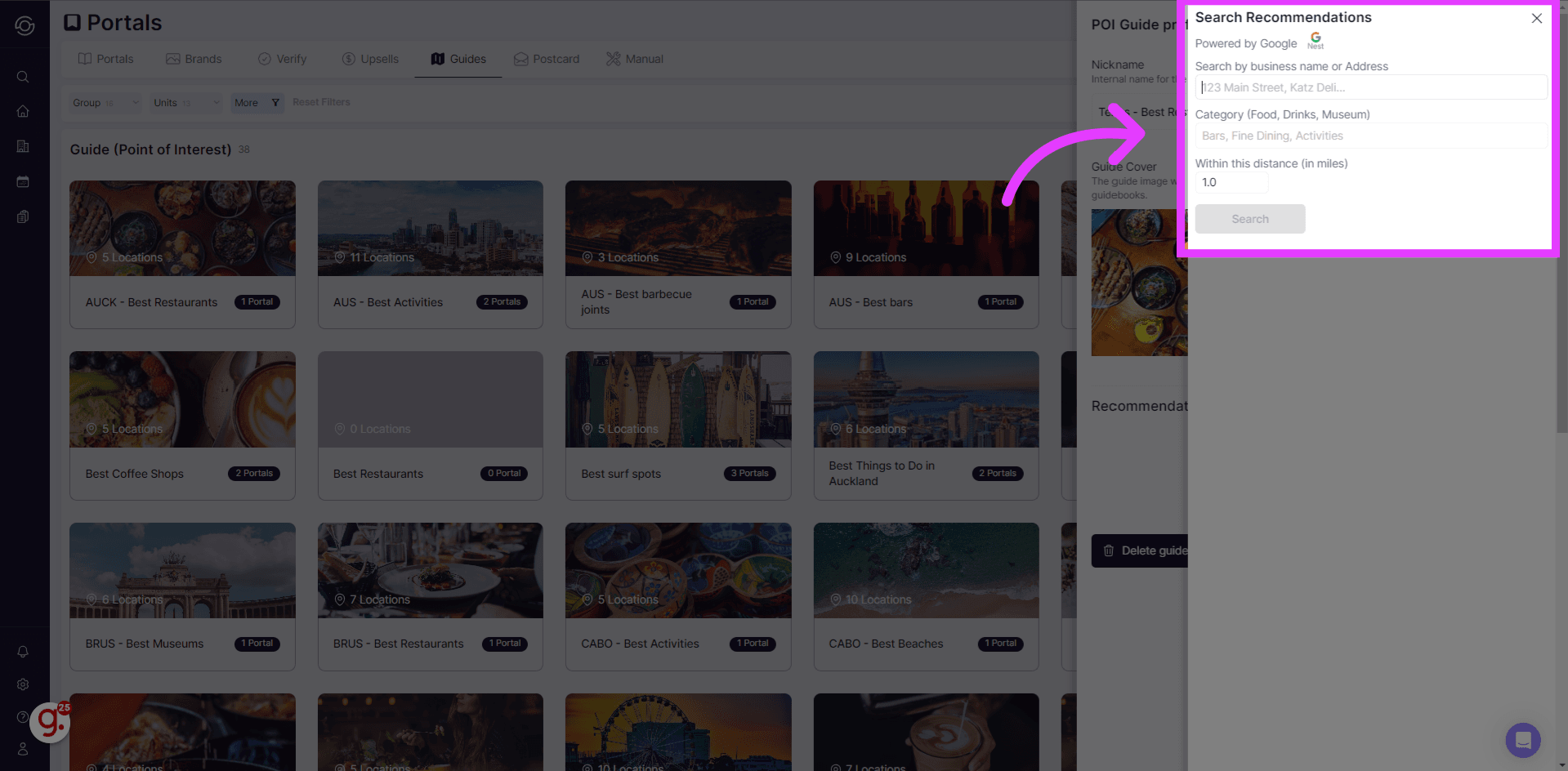Screen dimensions: 1568x771
Task: Open the properties building icon in the sidebar
Action: [23, 146]
